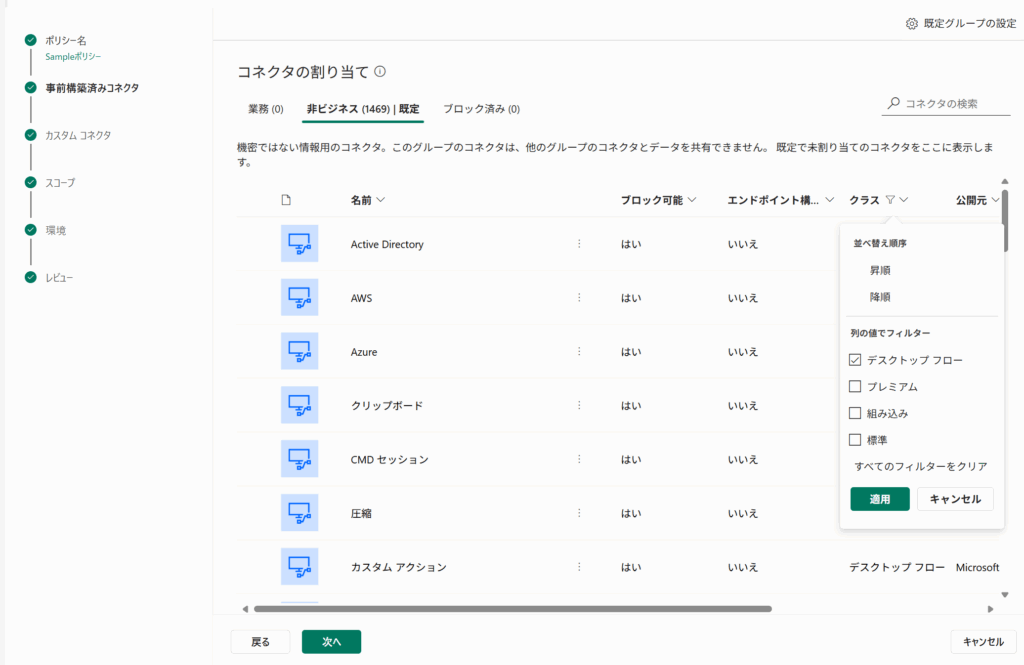1024x665 pixels.
Task: Uncheck the デスクトップ フロー filter checkbox
Action: point(855,360)
